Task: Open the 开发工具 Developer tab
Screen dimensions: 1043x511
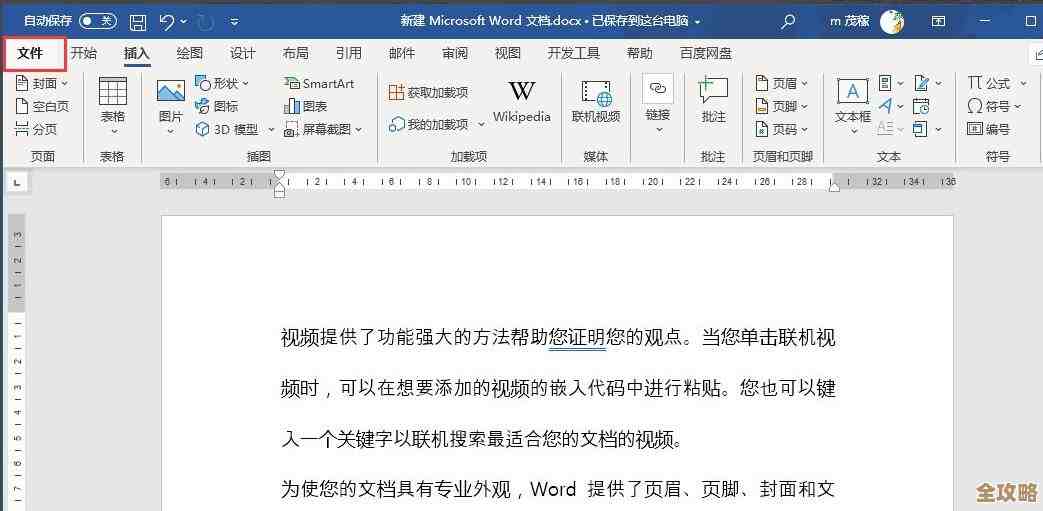Action: 573,54
